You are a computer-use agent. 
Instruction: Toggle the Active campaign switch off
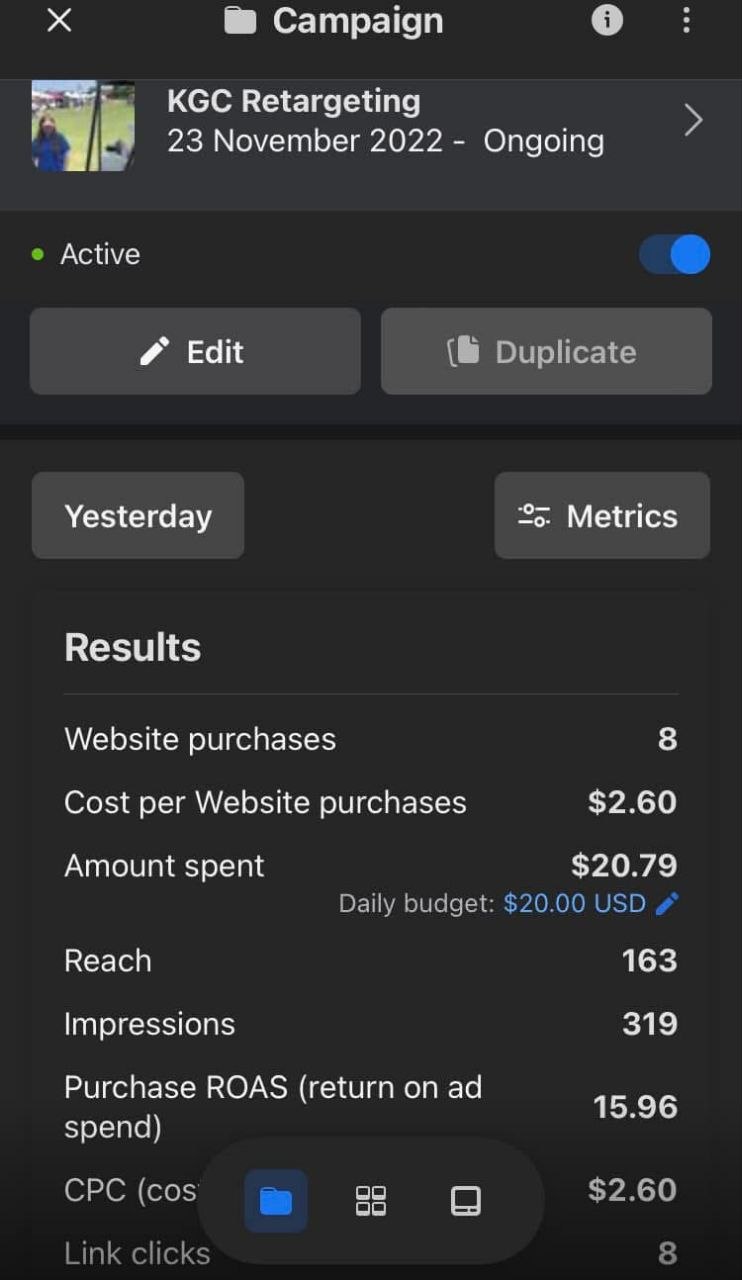point(675,254)
